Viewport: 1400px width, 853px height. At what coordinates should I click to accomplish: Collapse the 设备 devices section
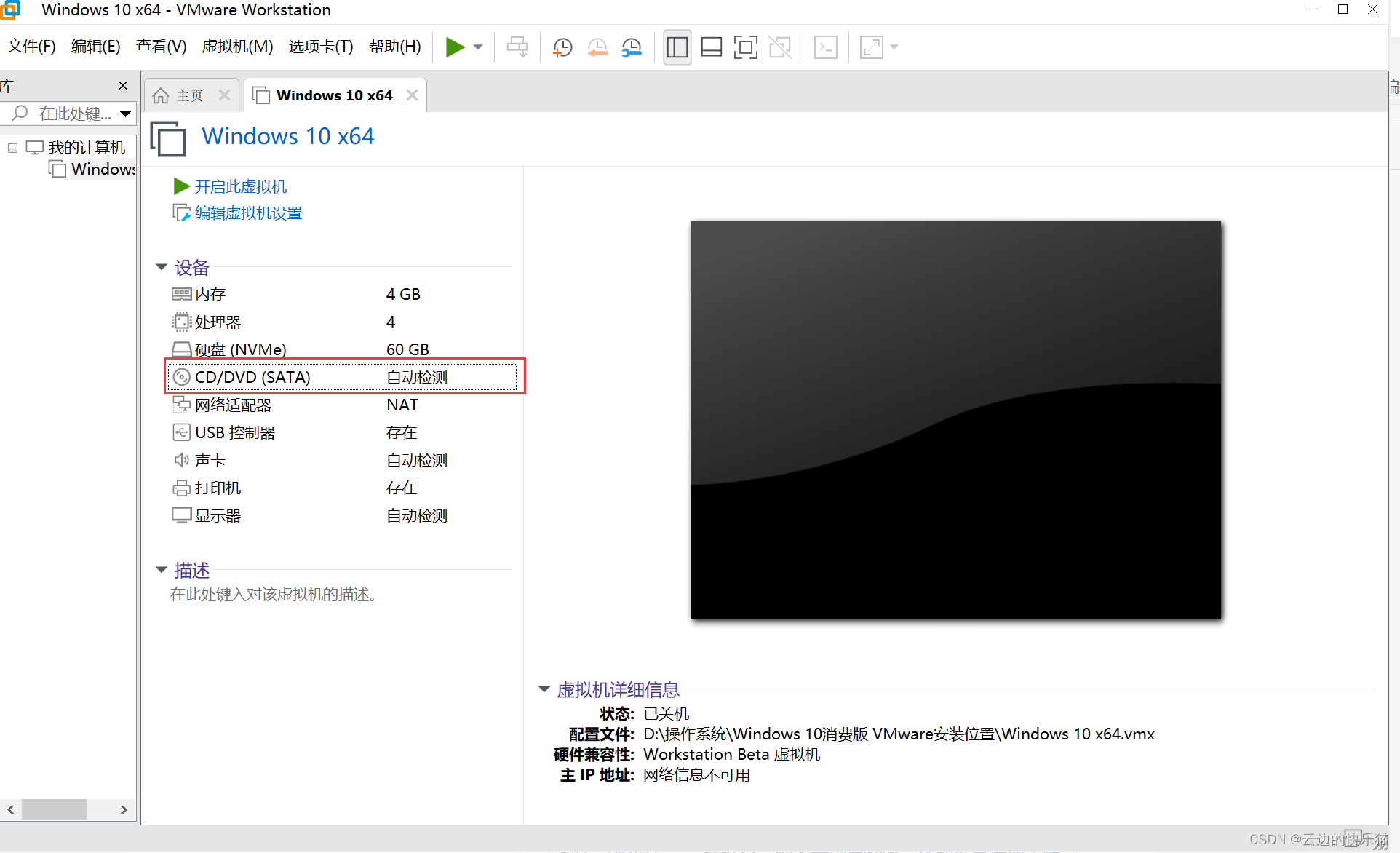(162, 267)
